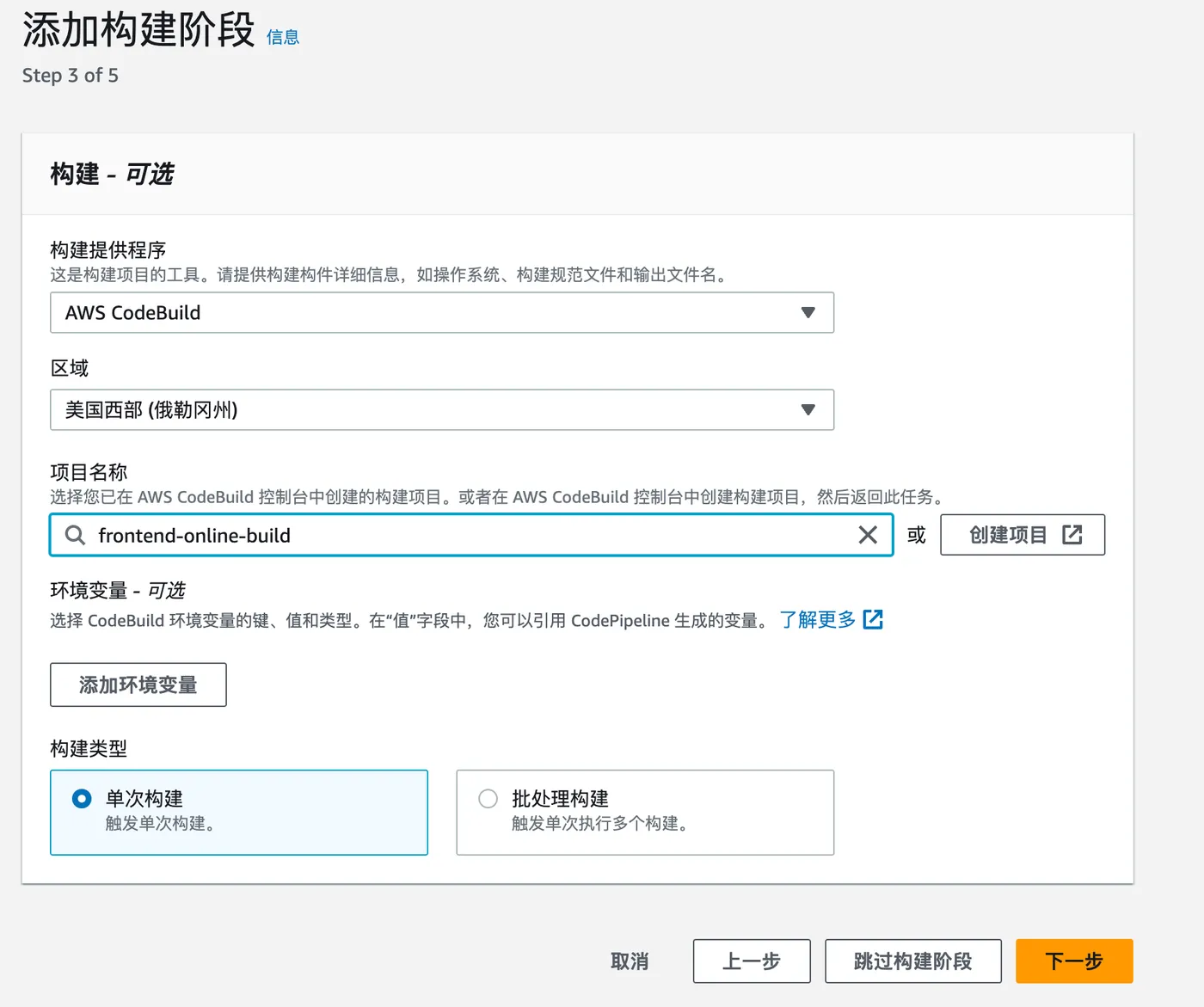Screen dimensions: 1204x1007
Task: Select the 单次构建 radio button
Action: click(82, 799)
